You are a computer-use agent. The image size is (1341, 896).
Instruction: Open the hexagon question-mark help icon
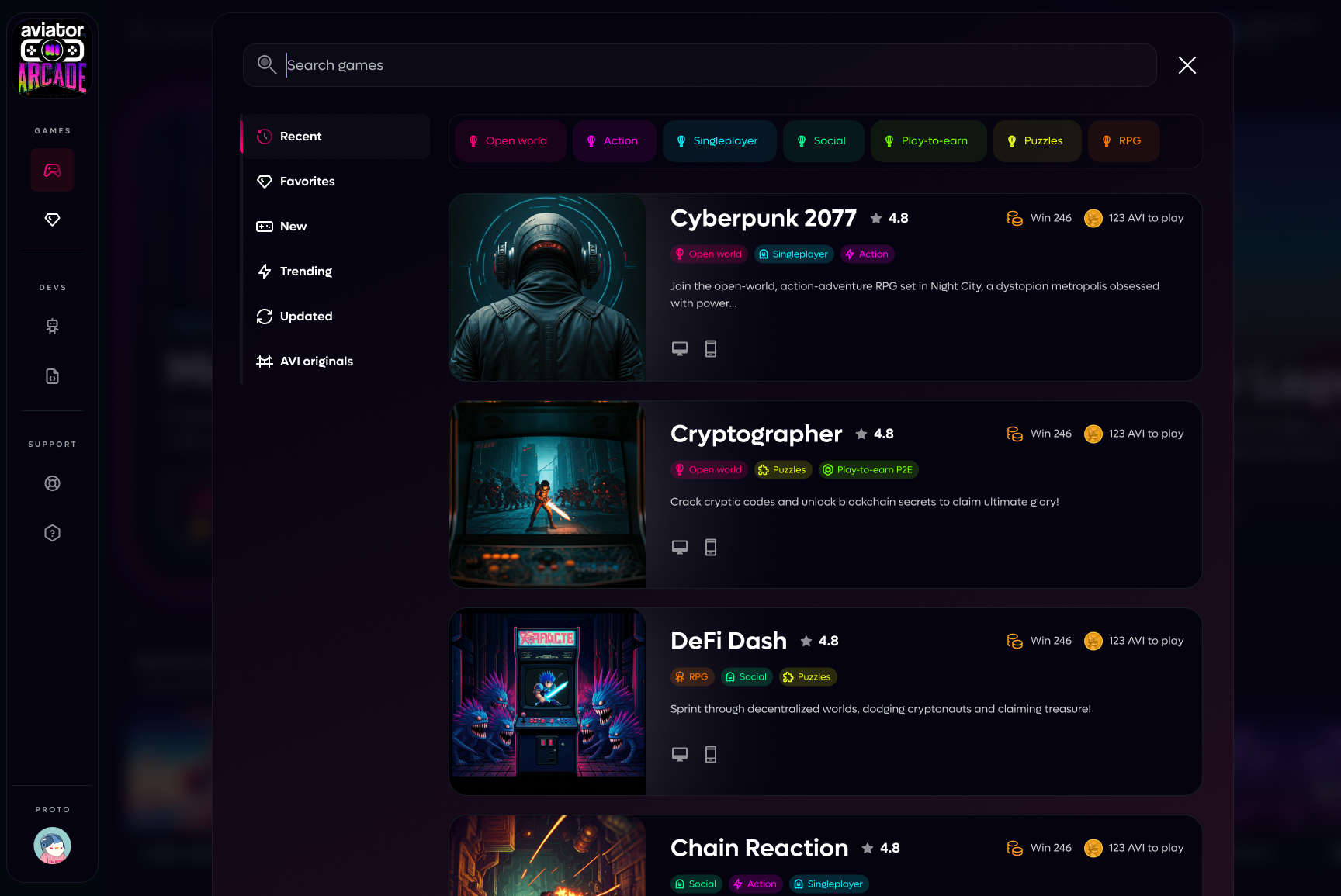point(53,533)
